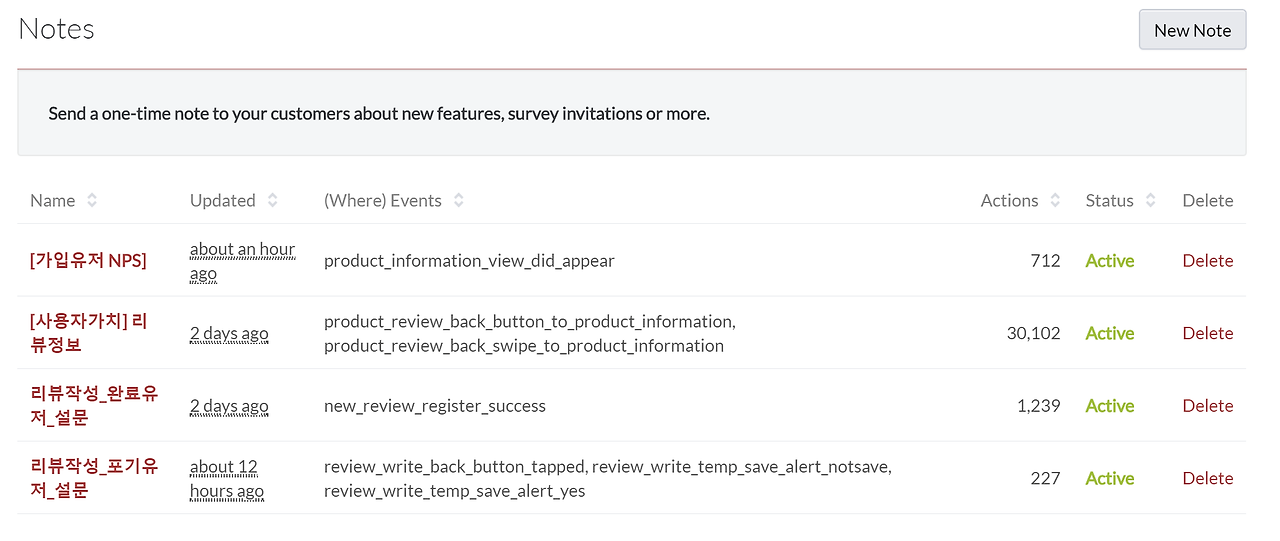The height and width of the screenshot is (541, 1280).
Task: Open the [가입유저 NPS] note
Action: (88, 260)
